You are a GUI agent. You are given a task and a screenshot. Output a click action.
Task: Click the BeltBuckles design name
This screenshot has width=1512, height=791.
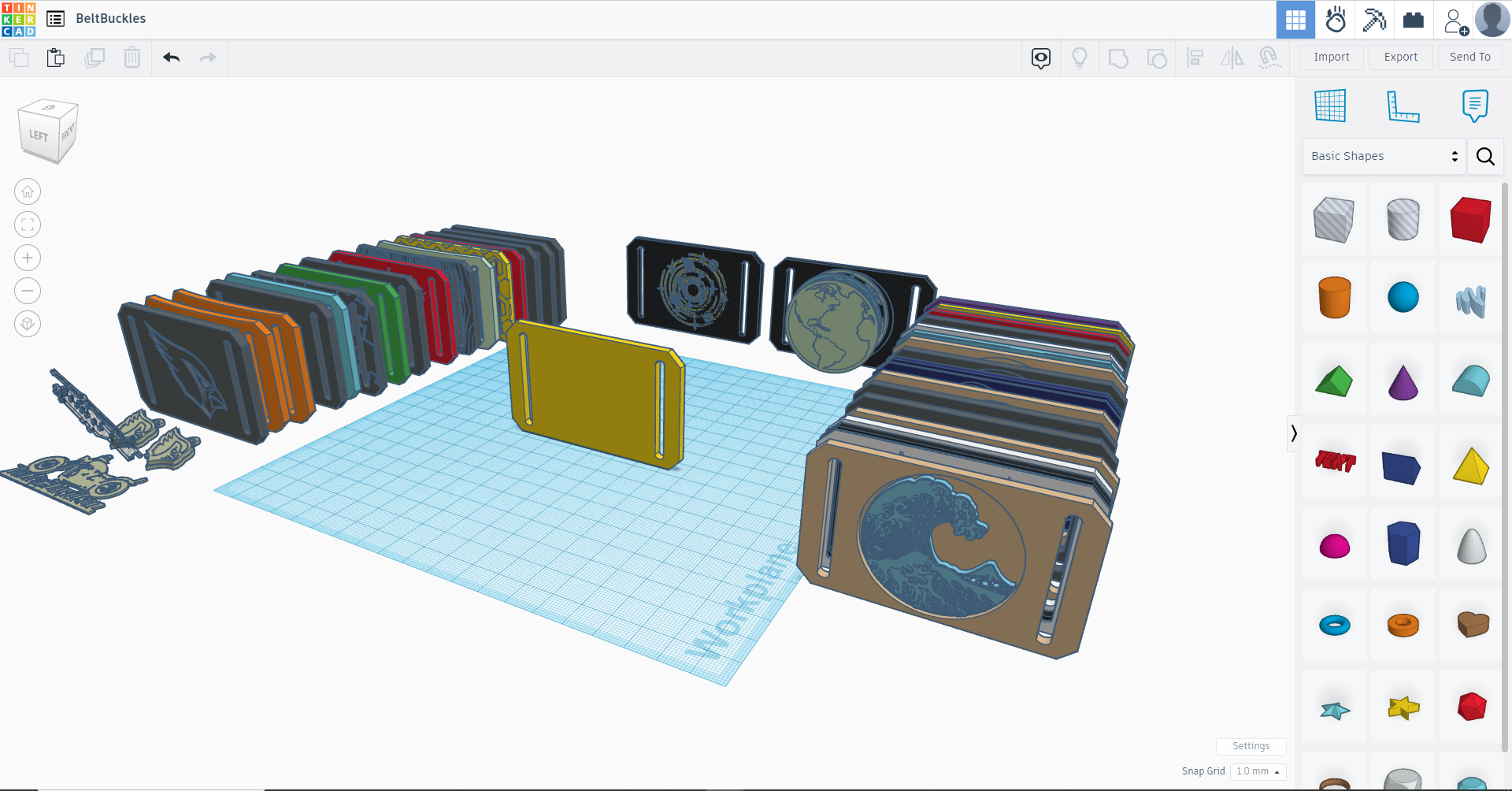(111, 19)
